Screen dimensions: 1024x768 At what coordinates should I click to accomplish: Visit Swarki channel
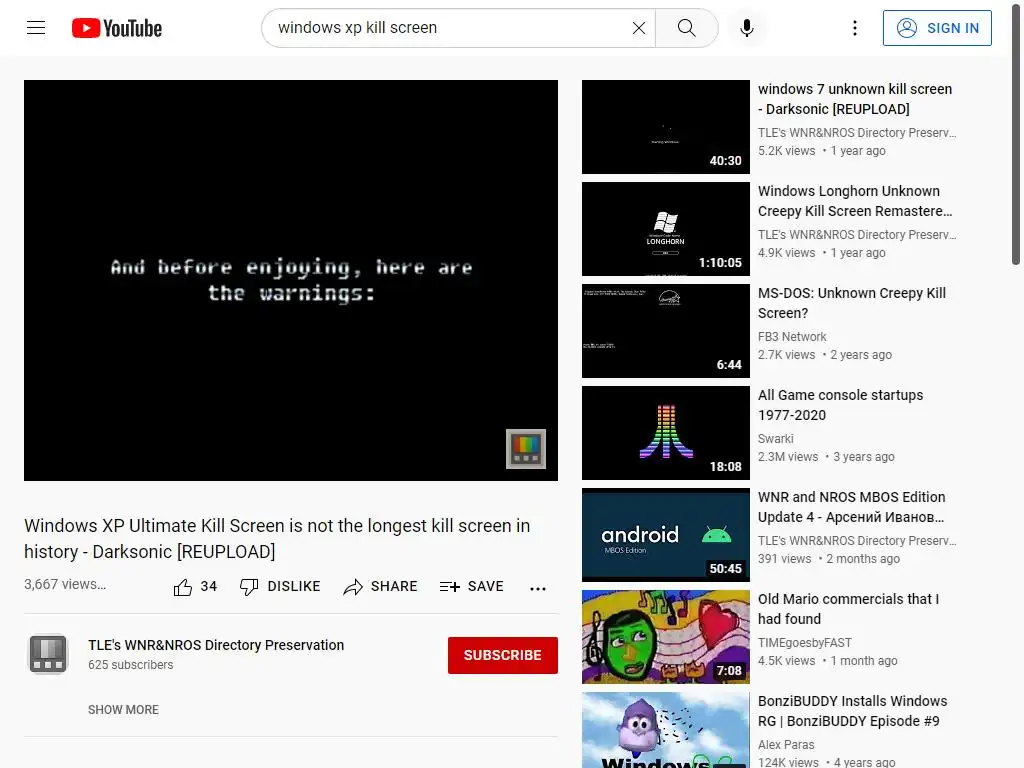[x=775, y=438]
